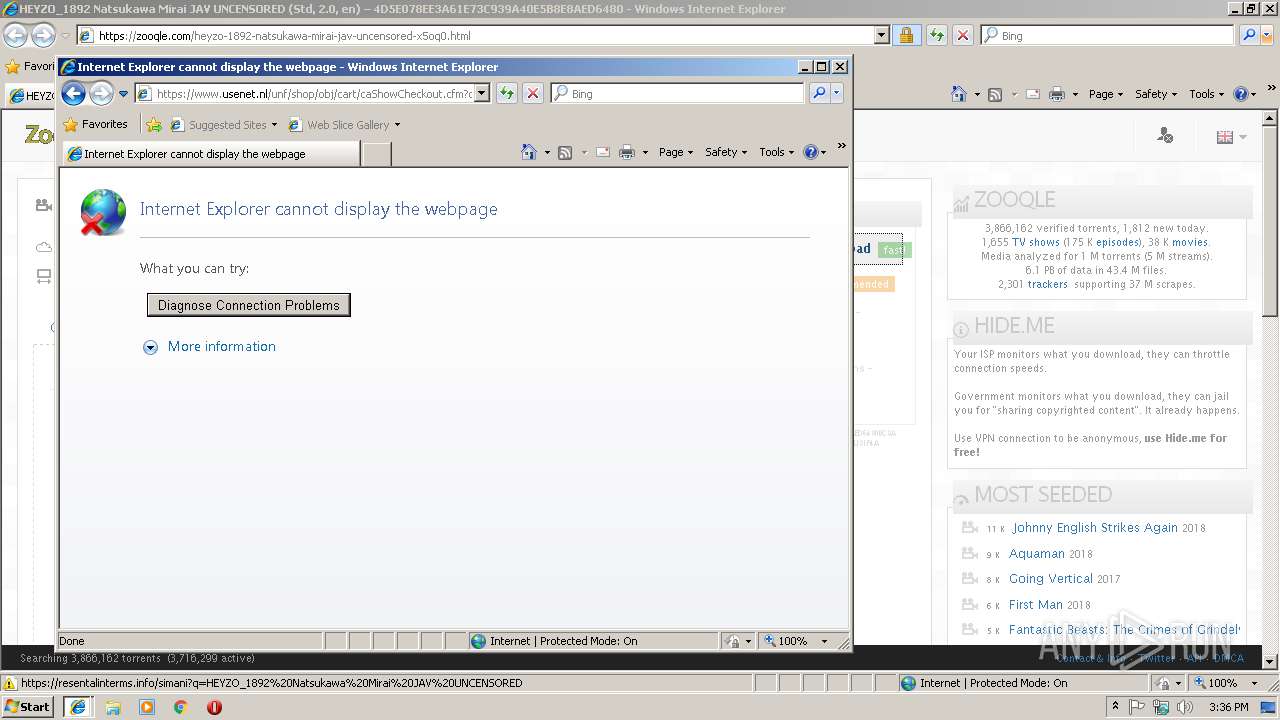Click Forward arrow in front IE window

[101, 93]
